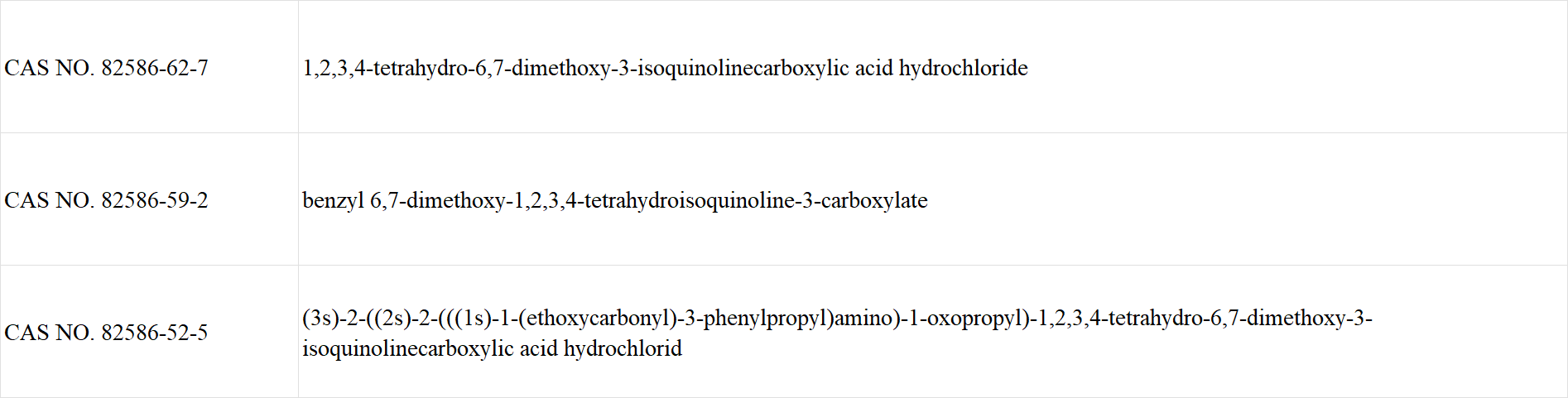Click the number 82586-62-7

[x=155, y=68]
